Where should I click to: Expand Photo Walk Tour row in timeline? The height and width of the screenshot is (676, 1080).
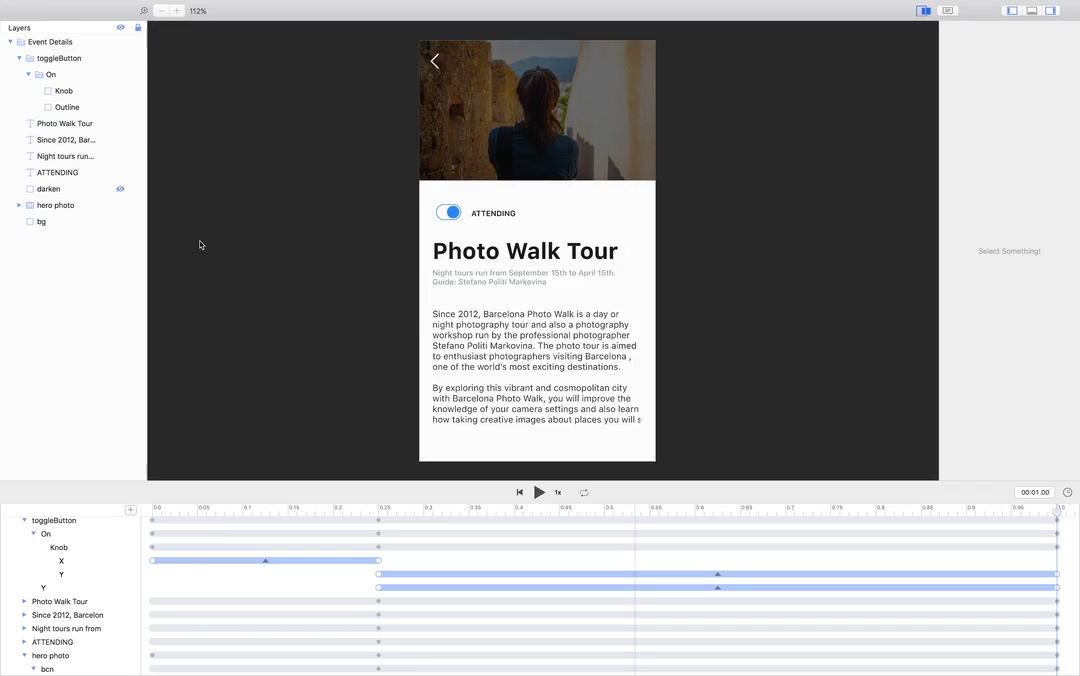click(24, 602)
